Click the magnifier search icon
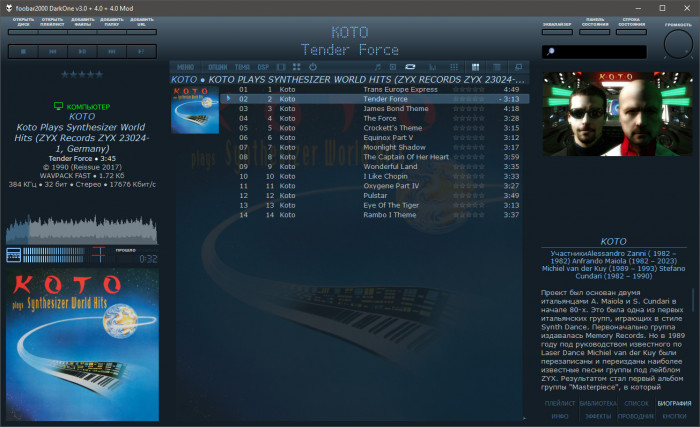The width and height of the screenshot is (700, 427). pyautogui.click(x=550, y=51)
